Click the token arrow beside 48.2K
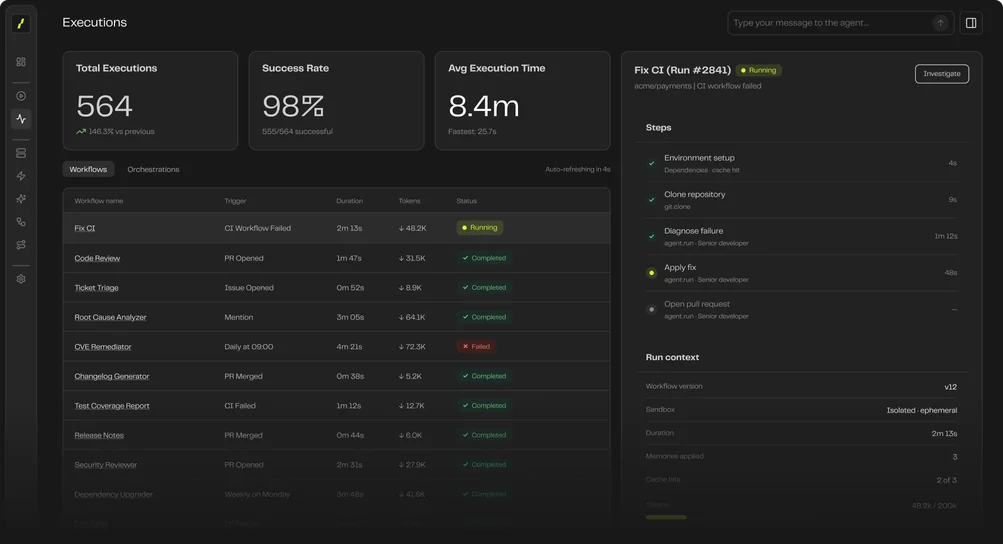 [x=401, y=228]
